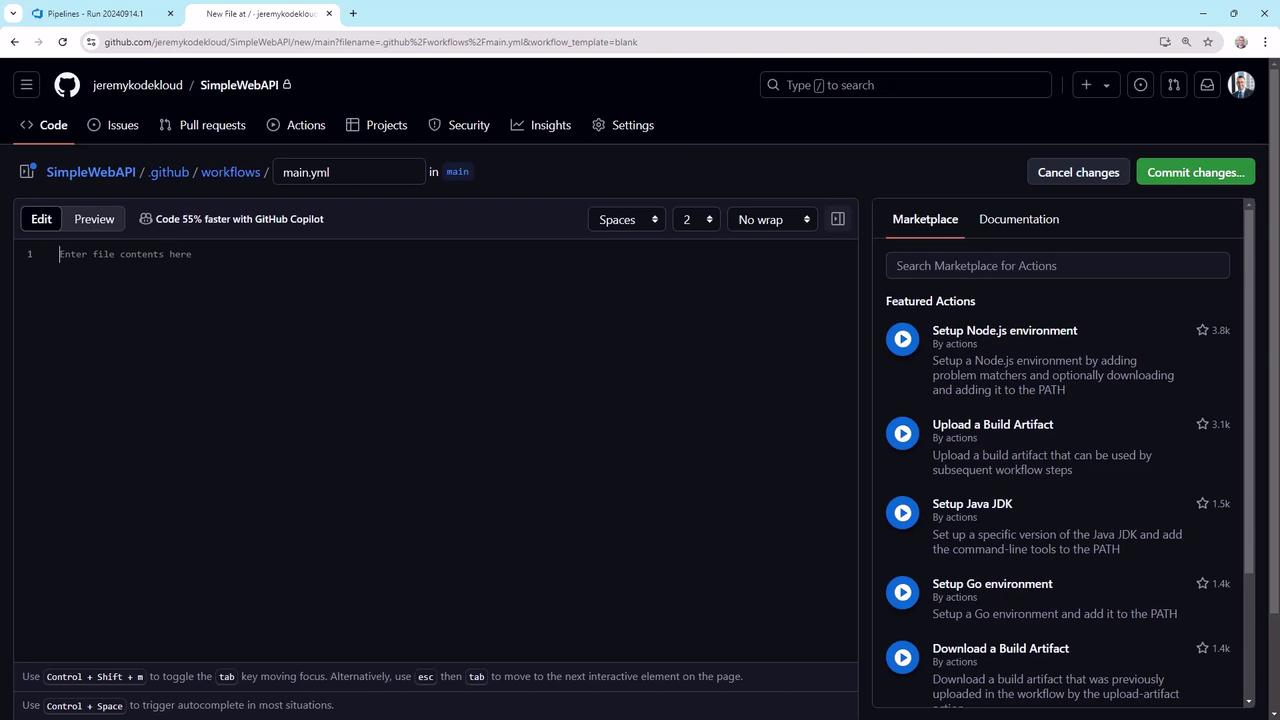Select the Edit view toggle

41,219
